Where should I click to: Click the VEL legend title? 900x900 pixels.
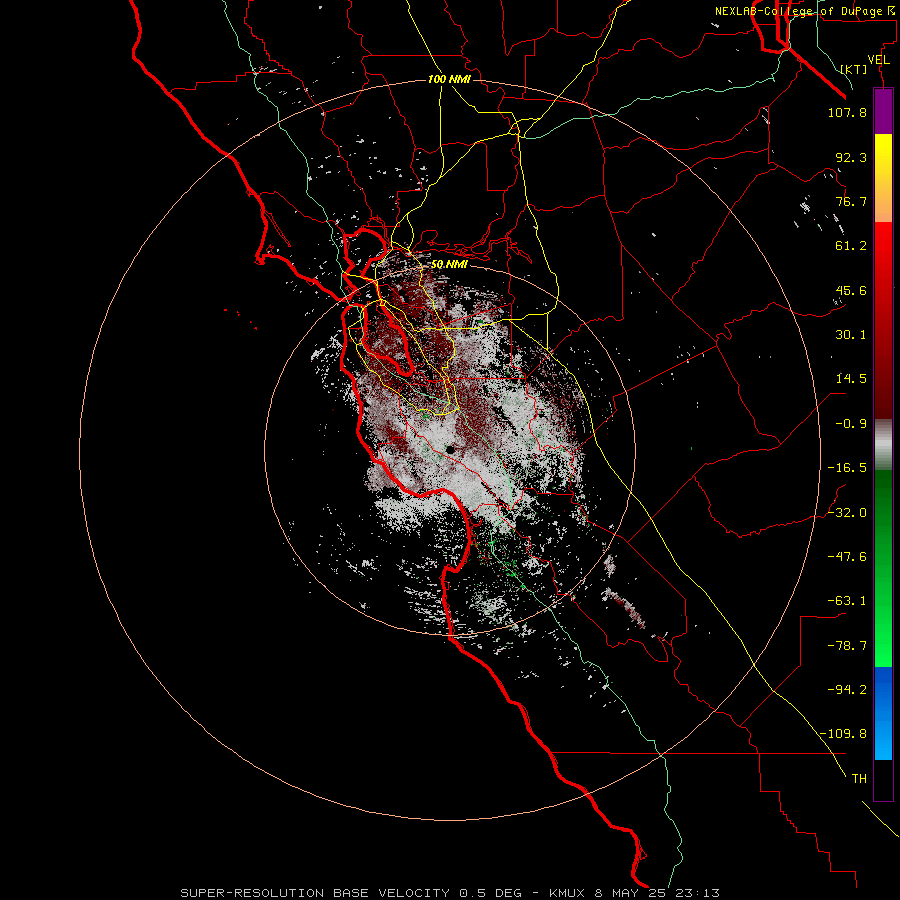click(878, 60)
